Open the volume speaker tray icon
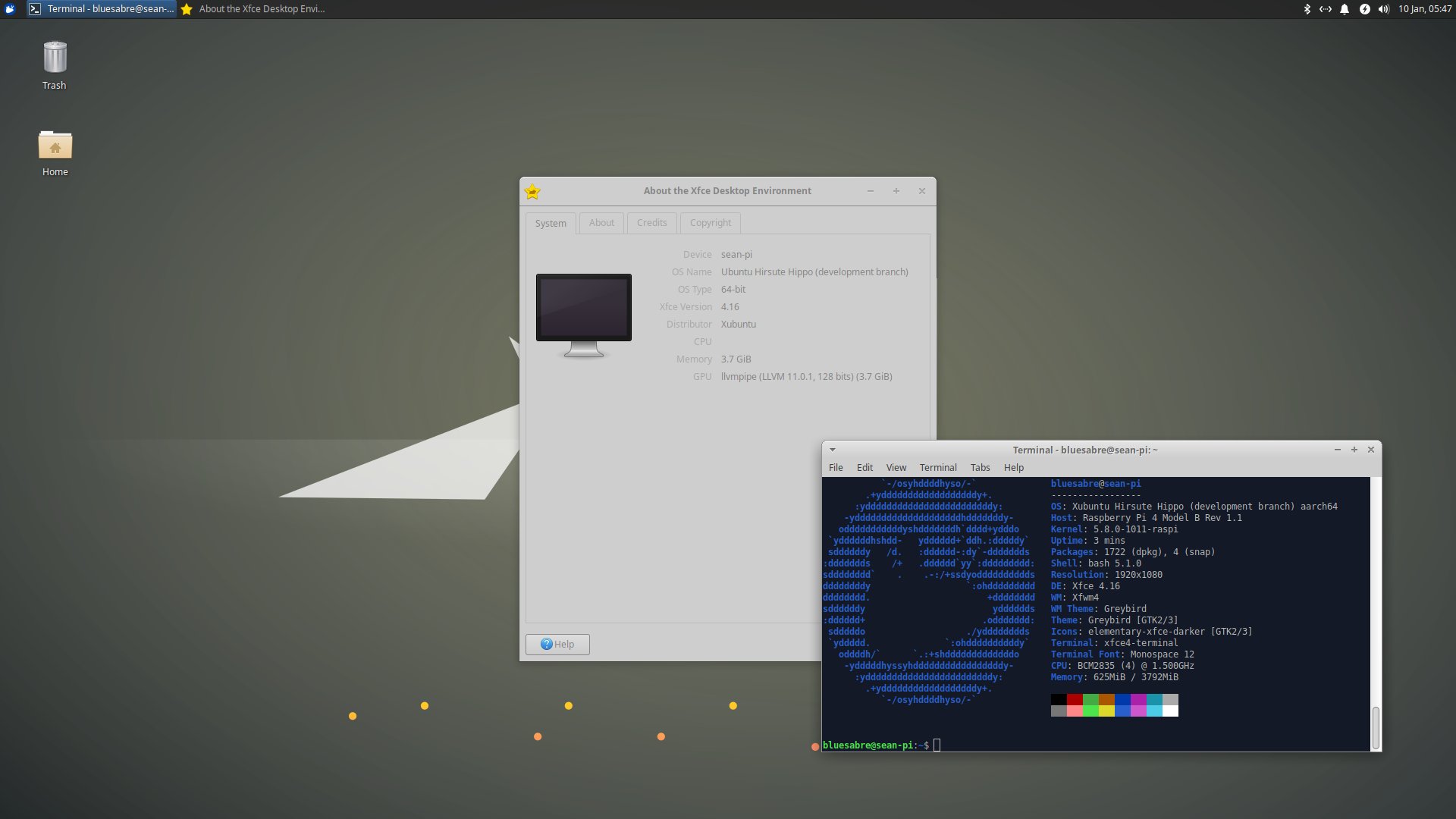Screen dimensions: 1456x819 pyautogui.click(x=1383, y=9)
